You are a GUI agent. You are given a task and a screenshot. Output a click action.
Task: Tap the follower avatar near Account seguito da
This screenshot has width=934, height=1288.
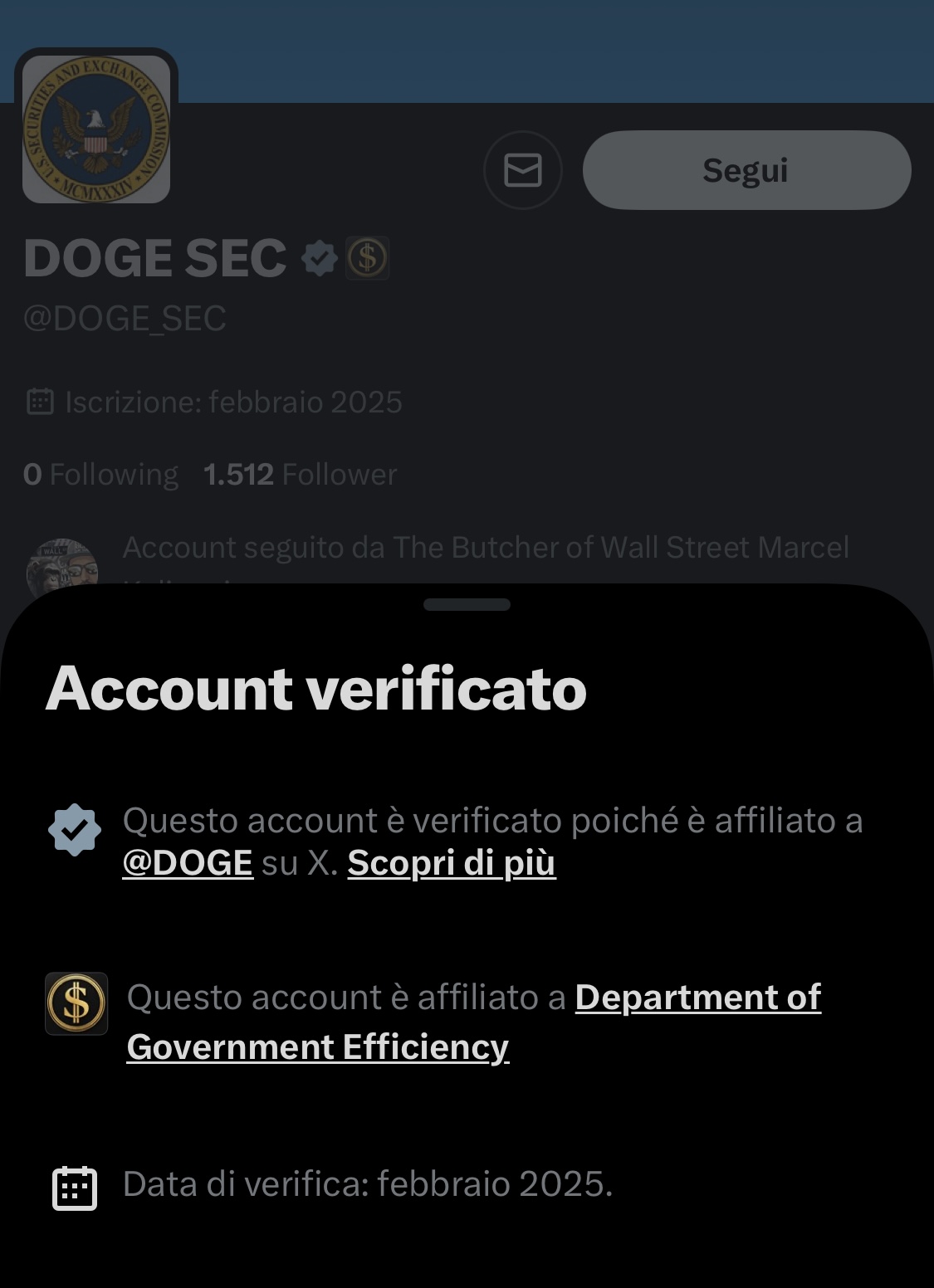[x=62, y=564]
